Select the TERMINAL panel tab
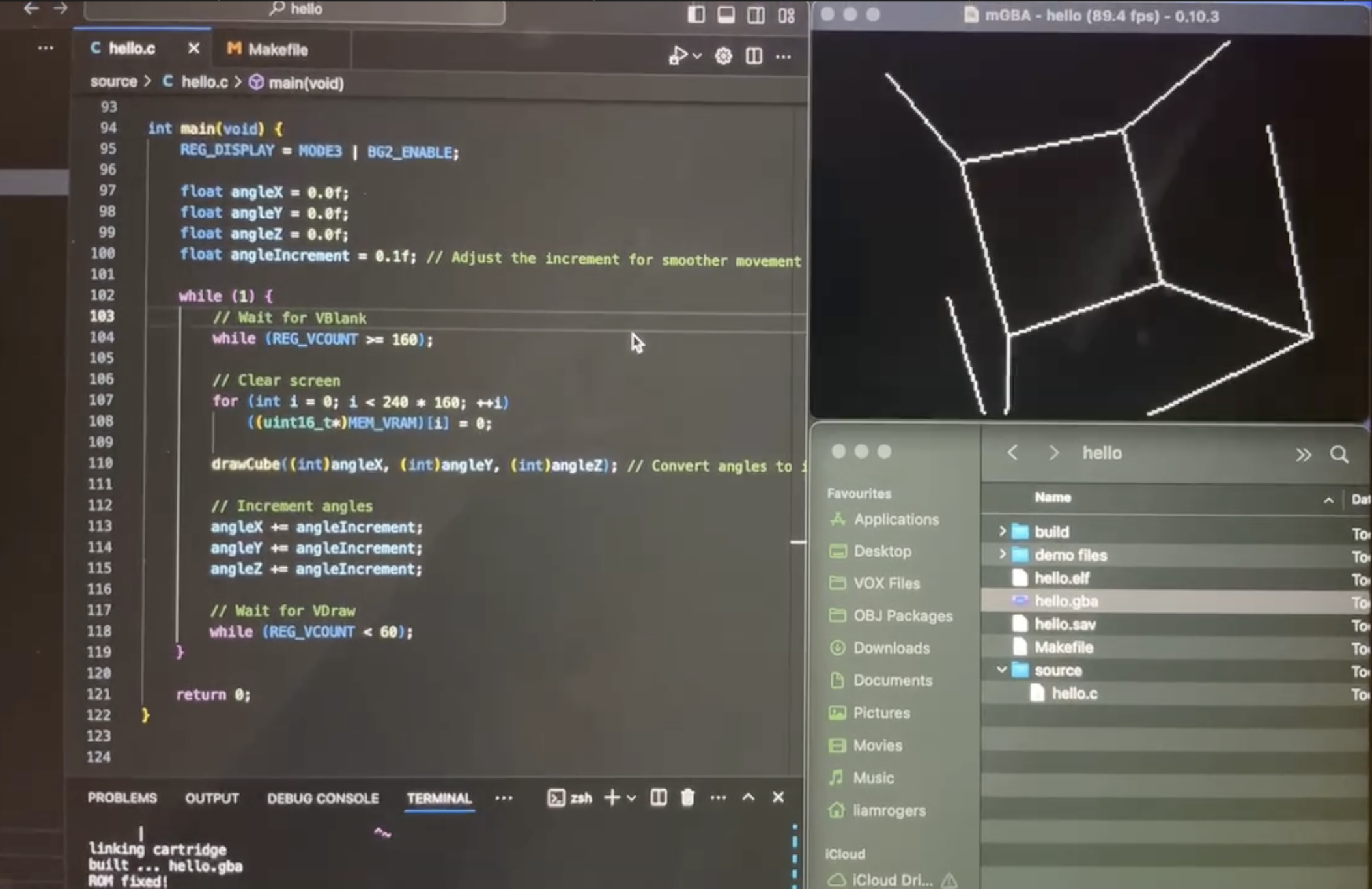The width and height of the screenshot is (1372, 889). click(439, 798)
